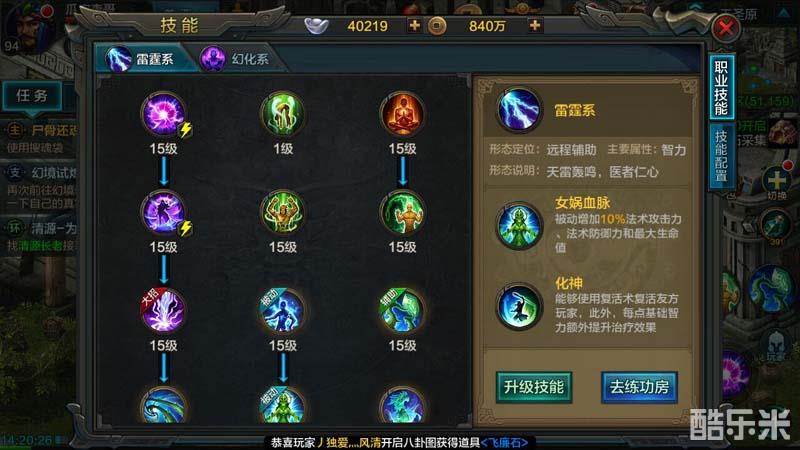Viewport: 800px width, 450px height.
Task: Switch to the 雷霆系 tab
Action: [144, 59]
